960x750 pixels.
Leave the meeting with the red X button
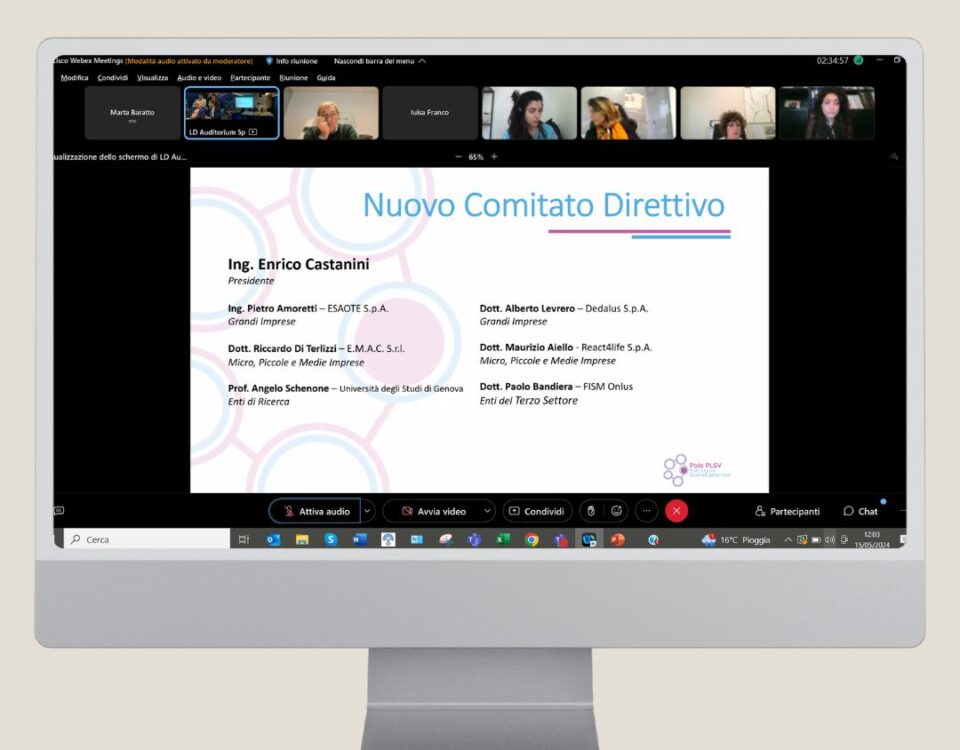click(x=677, y=511)
